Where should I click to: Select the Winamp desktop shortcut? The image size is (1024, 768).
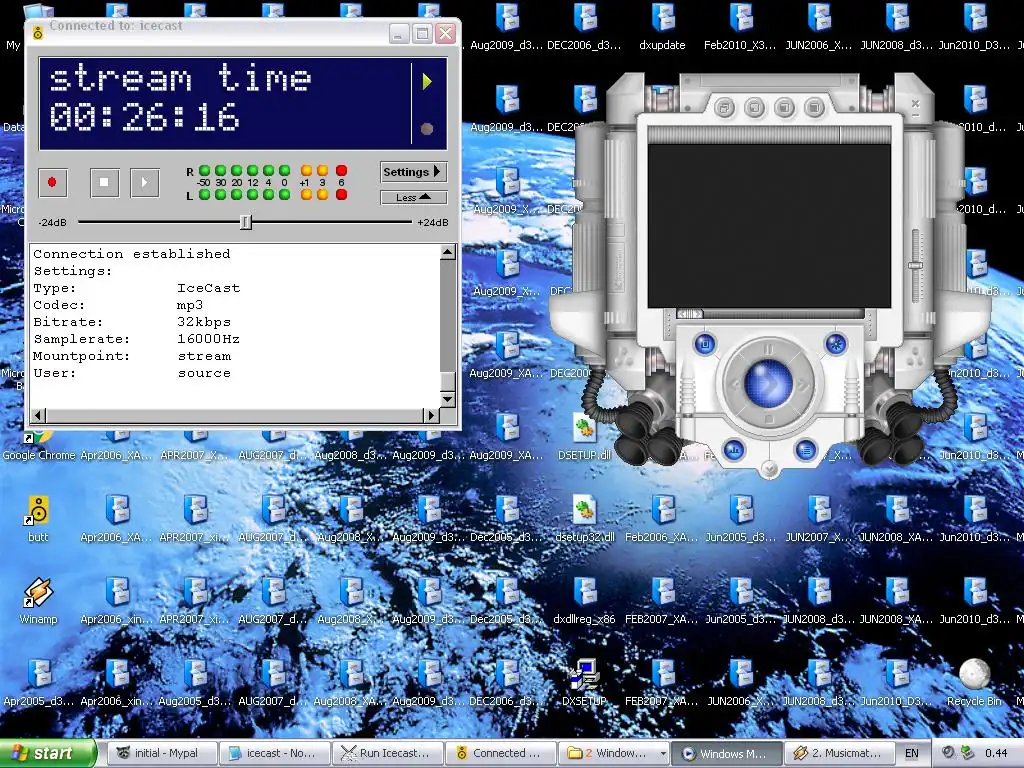click(x=38, y=601)
